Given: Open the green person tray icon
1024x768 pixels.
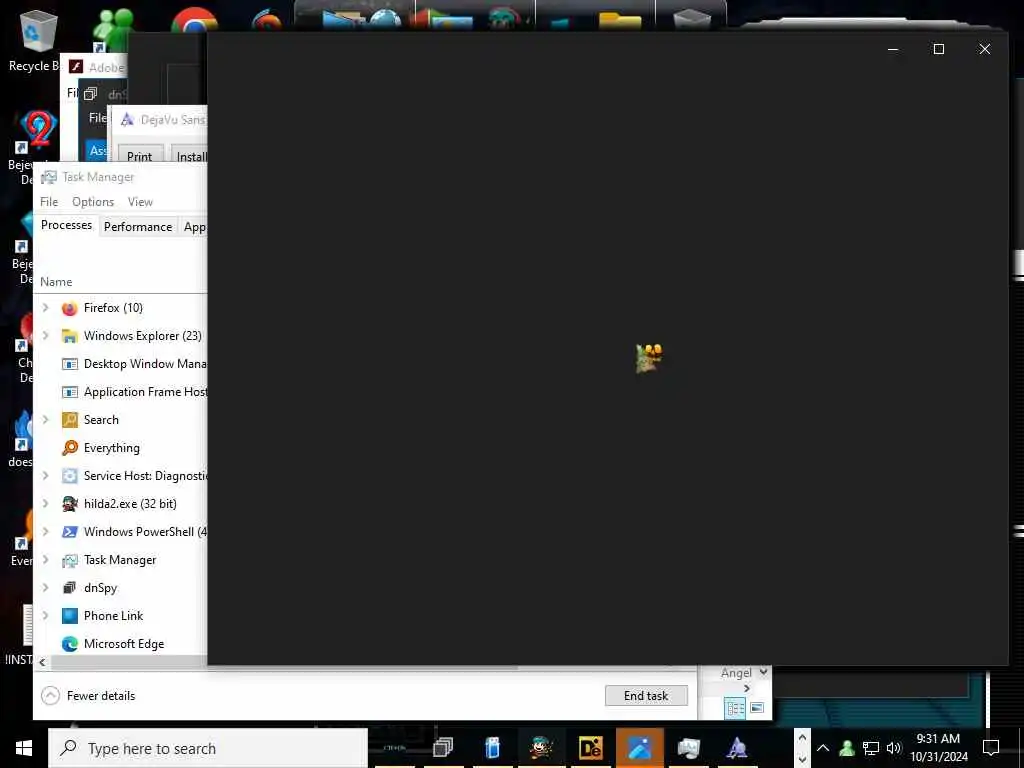Looking at the screenshot, I should pos(847,748).
